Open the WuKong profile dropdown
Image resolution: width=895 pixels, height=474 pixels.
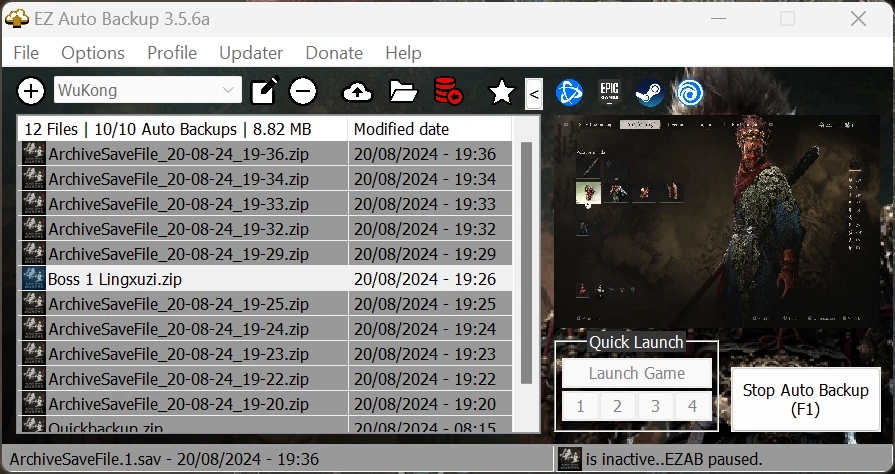[x=148, y=90]
